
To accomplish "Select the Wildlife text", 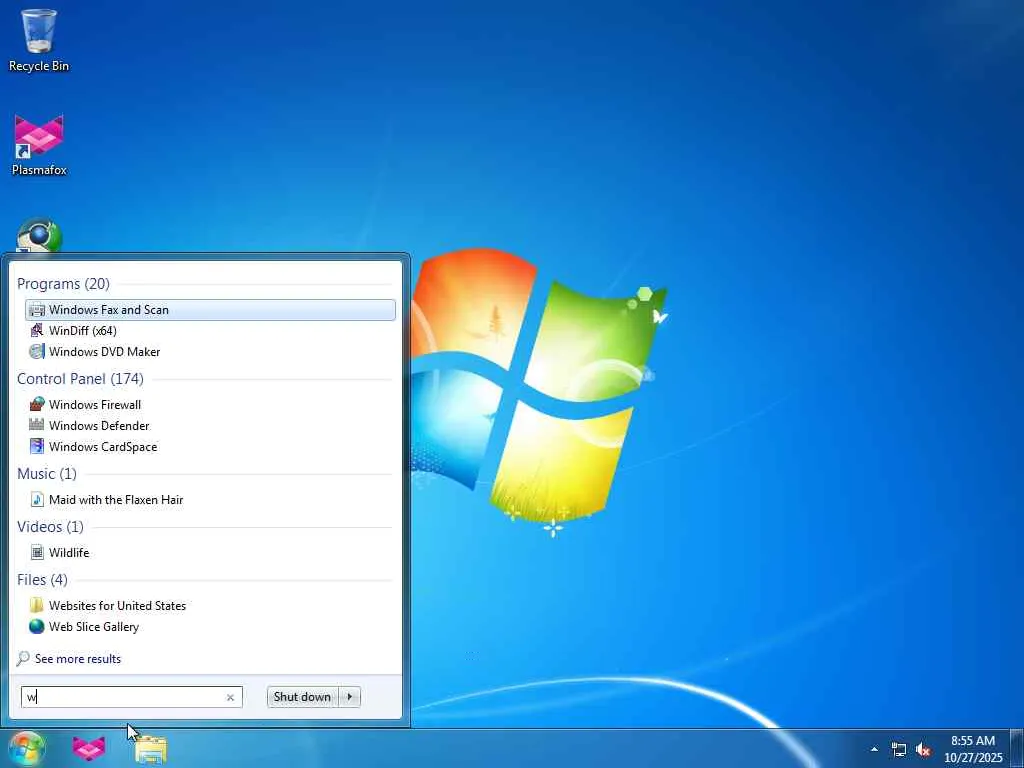I will pos(69,552).
